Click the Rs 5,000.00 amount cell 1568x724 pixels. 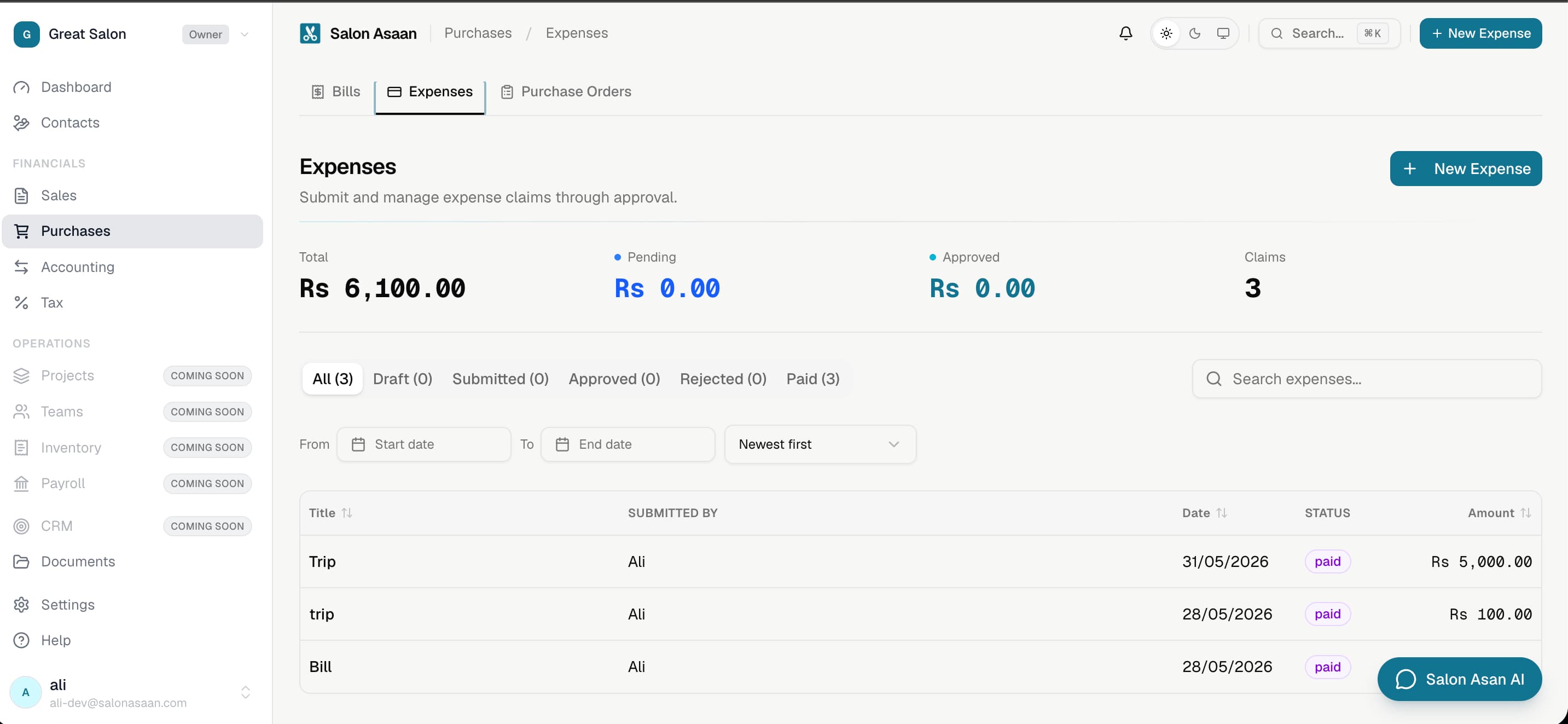coord(1481,561)
